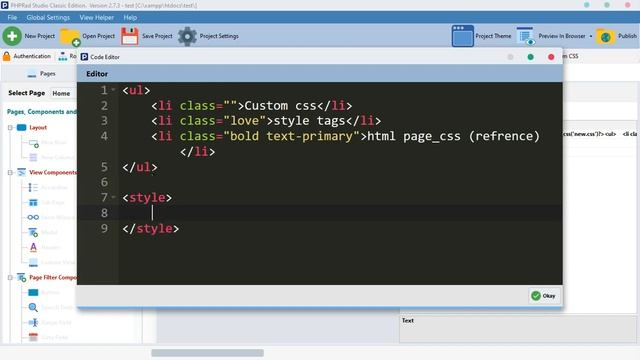Click "bold text-primary" class value on line 4

point(291,136)
